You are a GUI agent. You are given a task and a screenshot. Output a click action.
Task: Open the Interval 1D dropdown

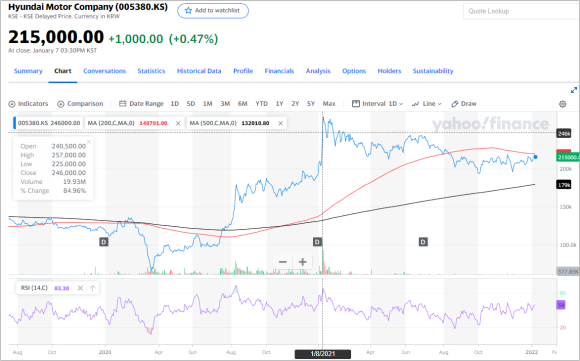tap(377, 104)
